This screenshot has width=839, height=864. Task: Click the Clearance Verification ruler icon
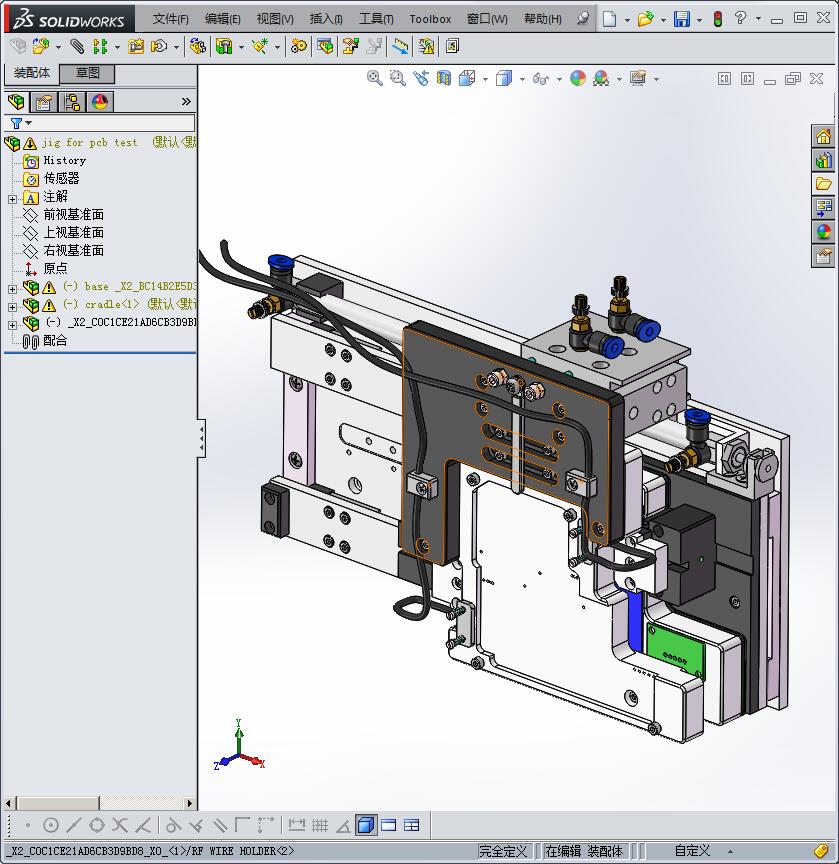(x=400, y=46)
